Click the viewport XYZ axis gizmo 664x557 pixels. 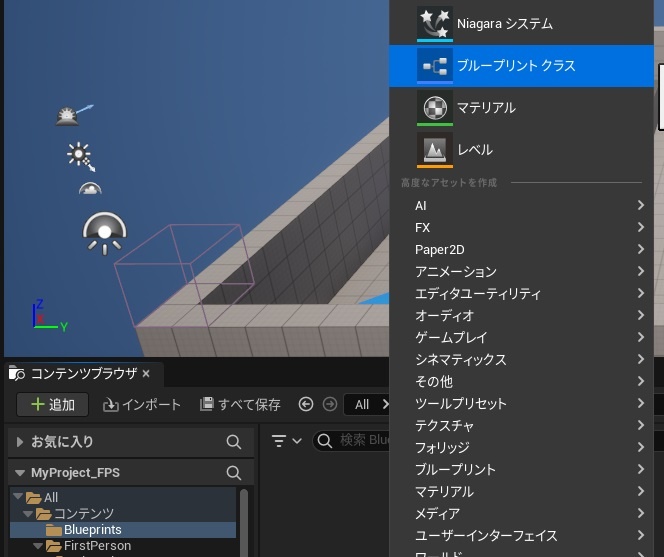(50, 316)
